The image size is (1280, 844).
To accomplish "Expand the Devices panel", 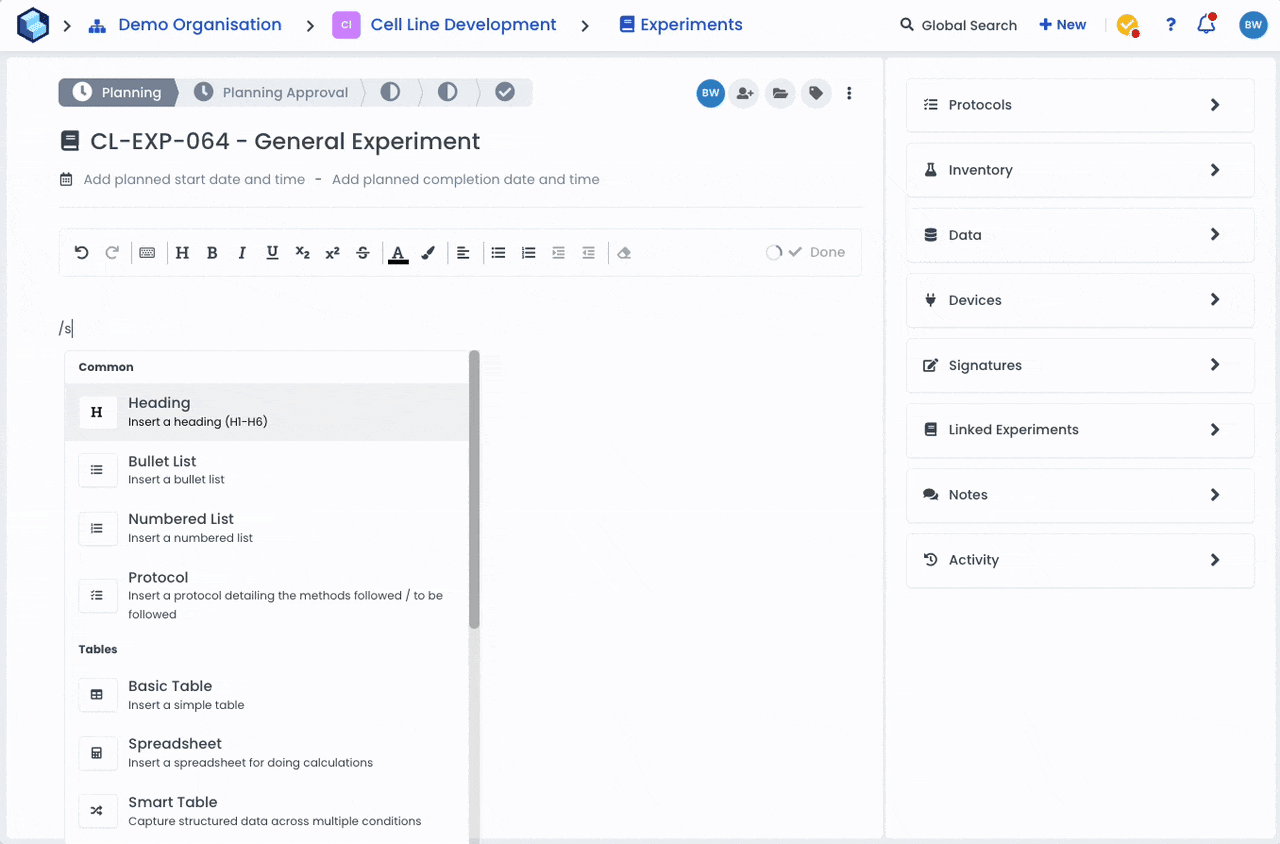I will [1080, 300].
